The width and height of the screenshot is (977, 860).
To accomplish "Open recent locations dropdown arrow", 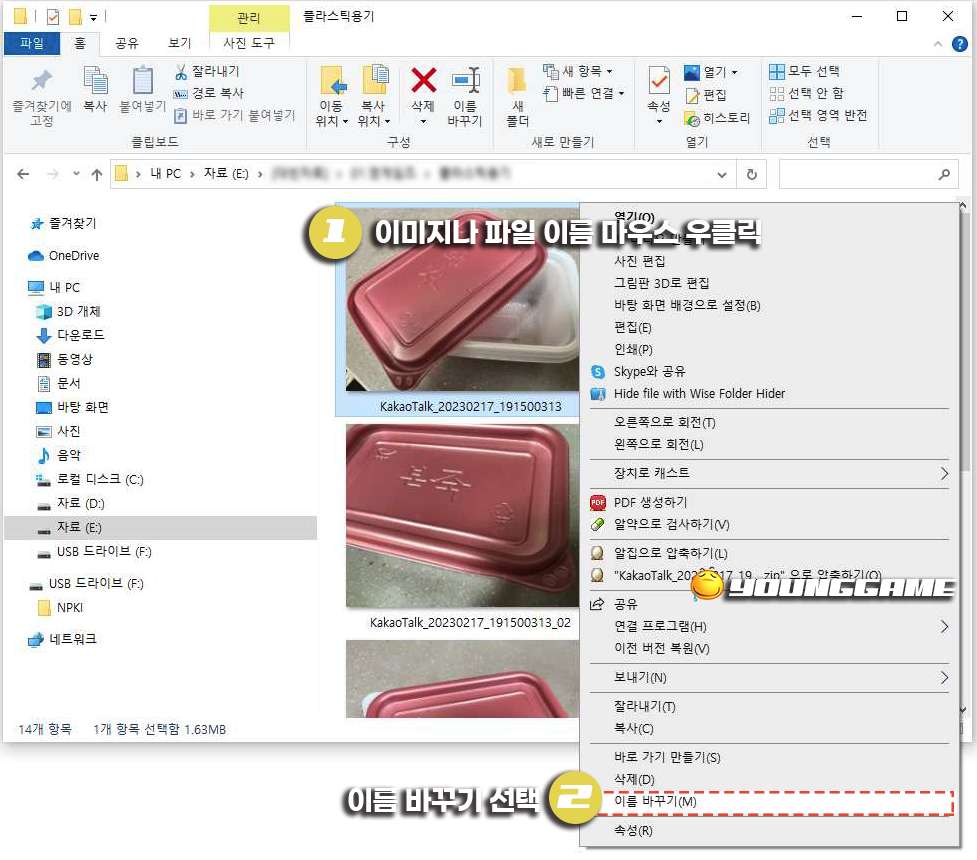I will point(76,174).
